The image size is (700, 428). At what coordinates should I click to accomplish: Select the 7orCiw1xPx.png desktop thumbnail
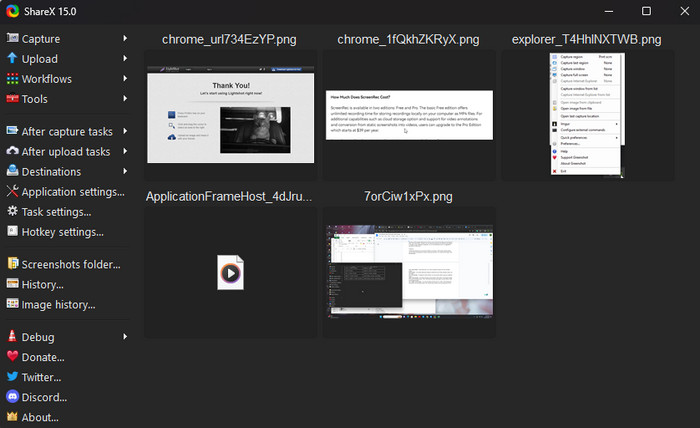click(x=409, y=272)
